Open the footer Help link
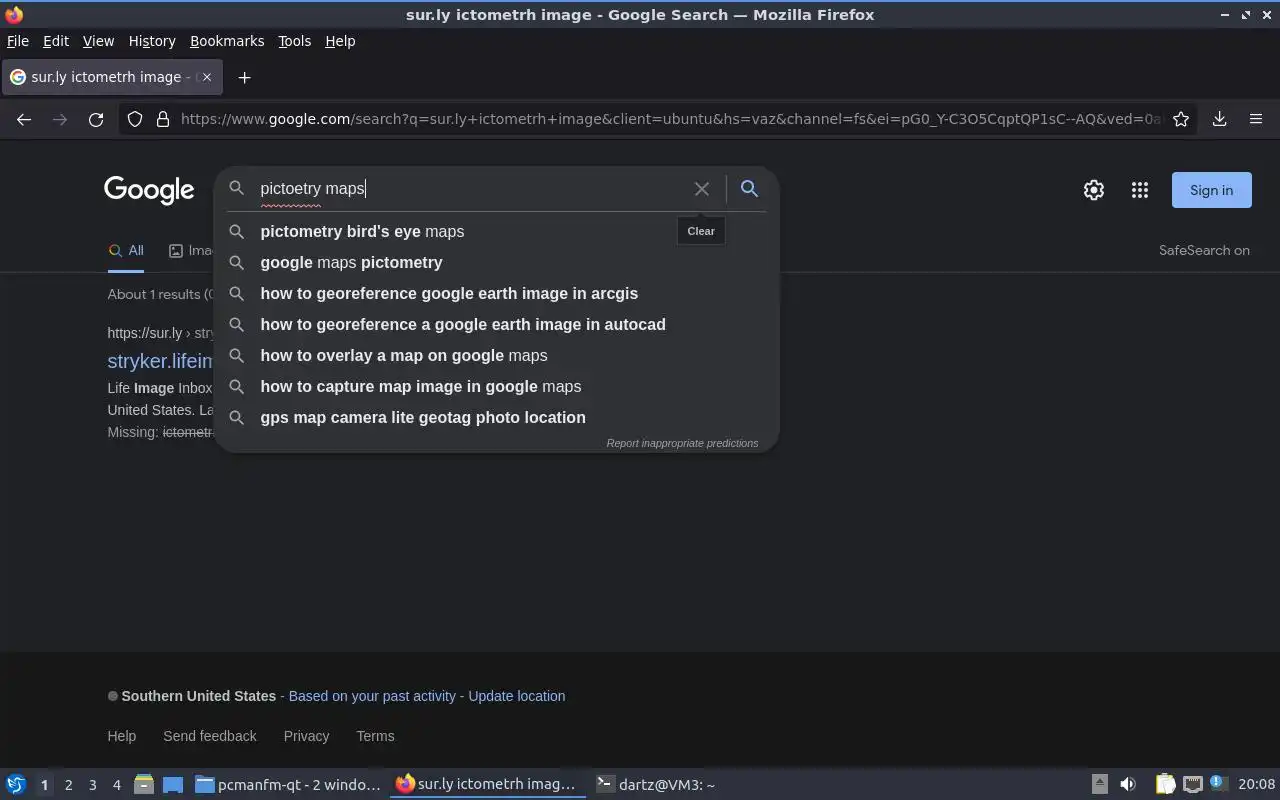Image resolution: width=1280 pixels, height=800 pixels. [122, 736]
